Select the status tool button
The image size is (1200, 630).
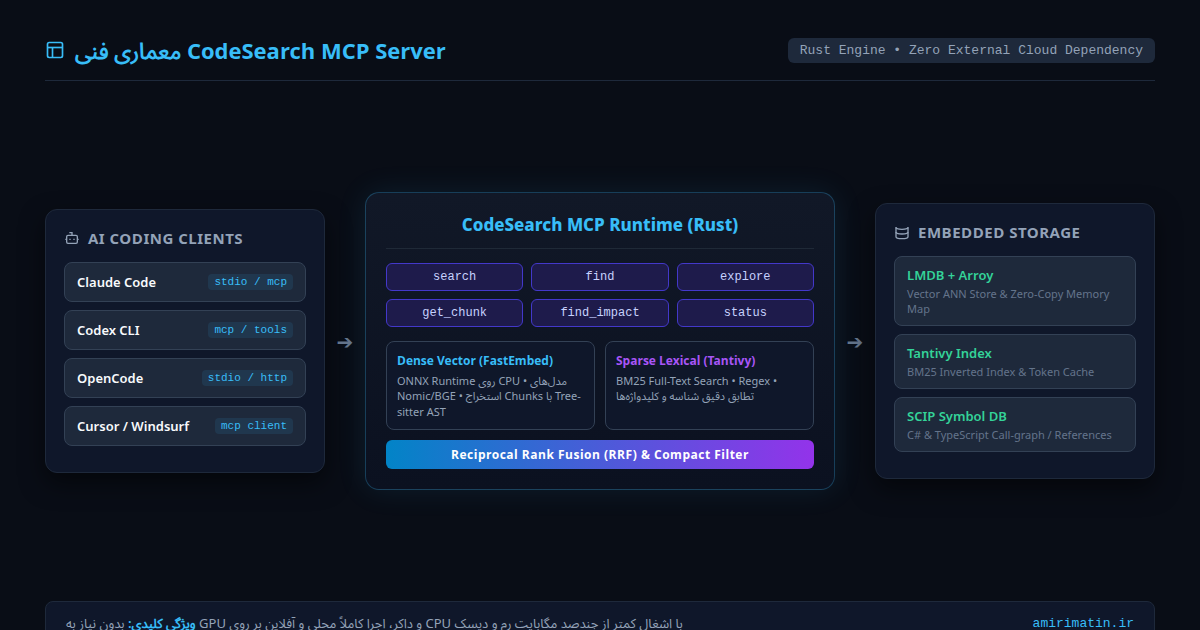pos(745,312)
